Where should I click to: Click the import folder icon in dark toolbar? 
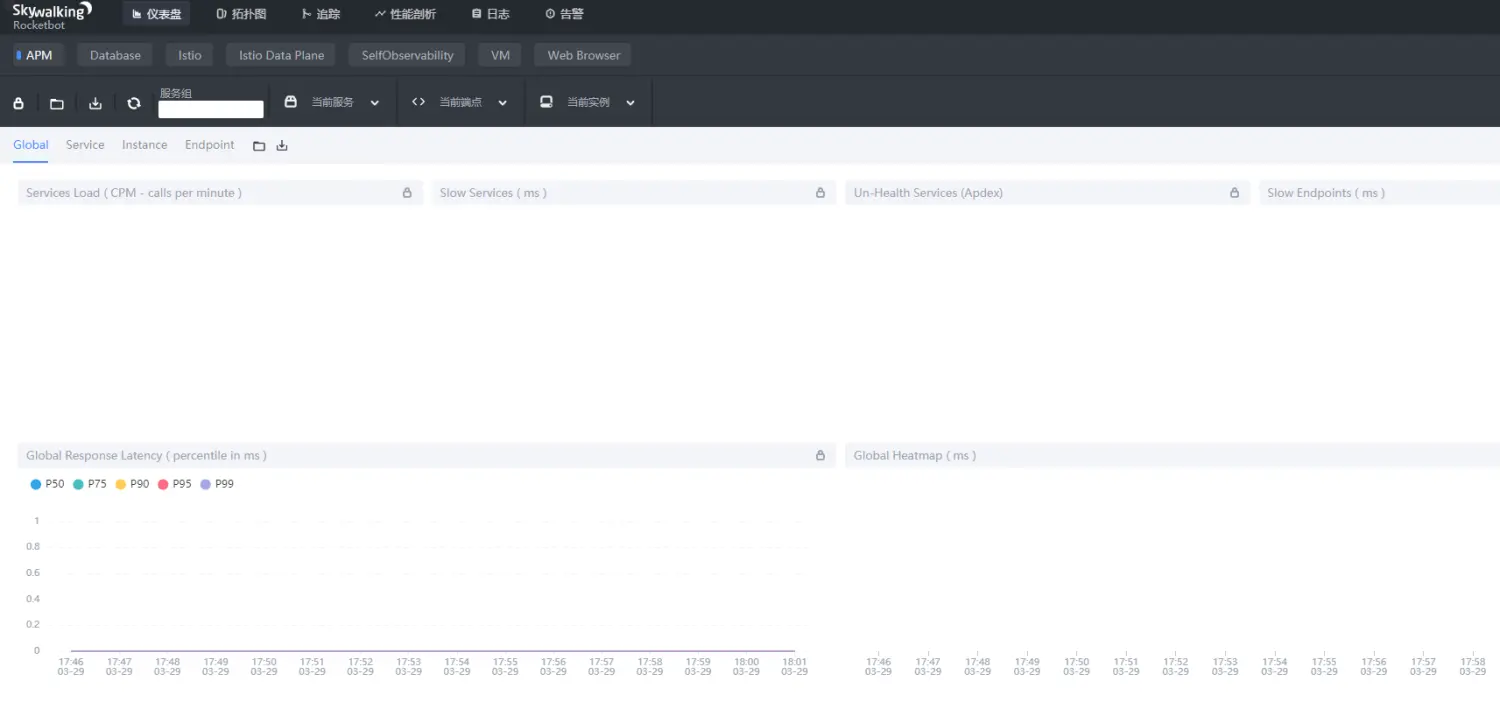coord(57,103)
